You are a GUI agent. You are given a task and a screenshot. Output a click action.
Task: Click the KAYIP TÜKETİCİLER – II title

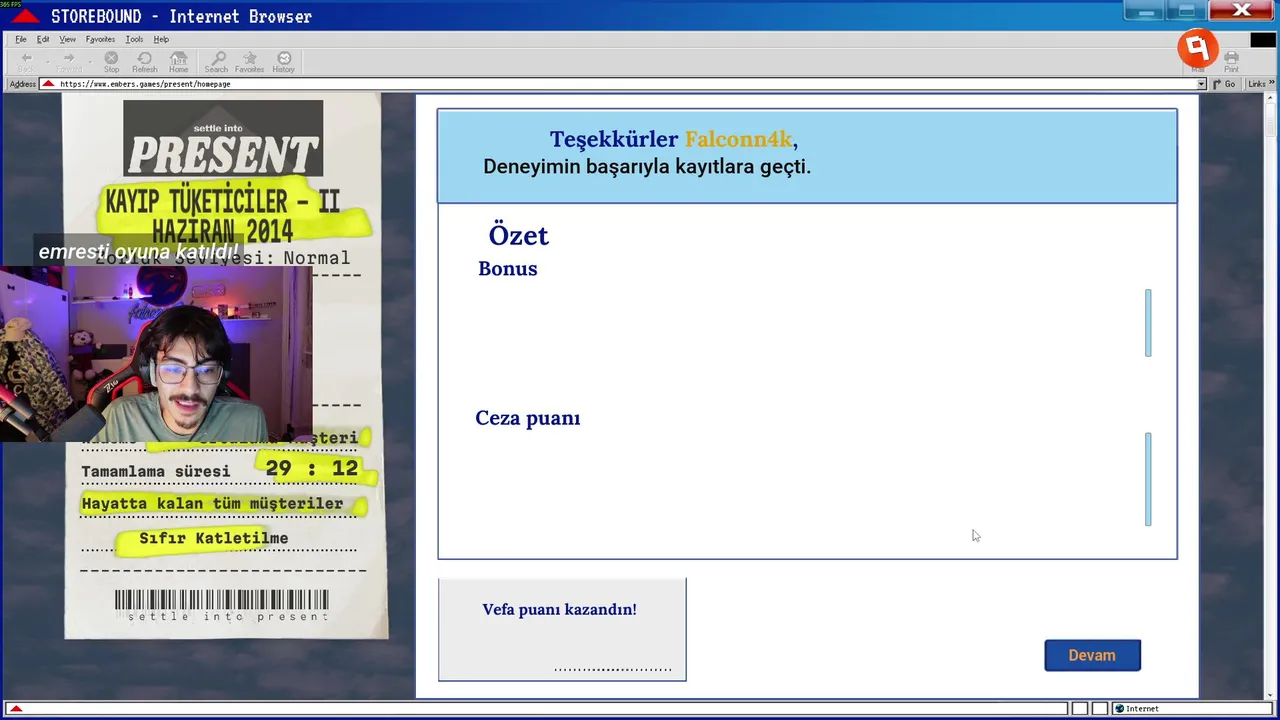tap(224, 201)
